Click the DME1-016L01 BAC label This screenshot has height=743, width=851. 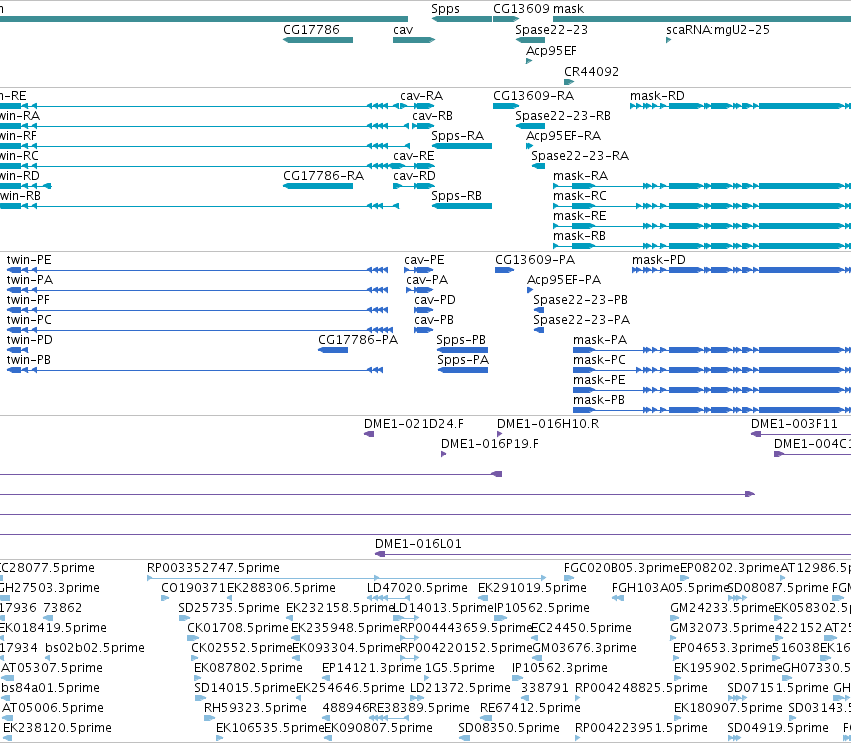coord(418,544)
